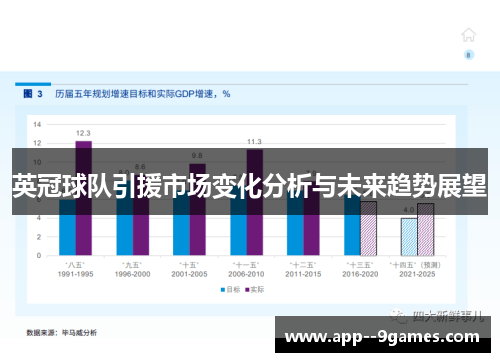Open the www.app--9games.com link
This screenshot has height=362, width=500.
(382, 336)
